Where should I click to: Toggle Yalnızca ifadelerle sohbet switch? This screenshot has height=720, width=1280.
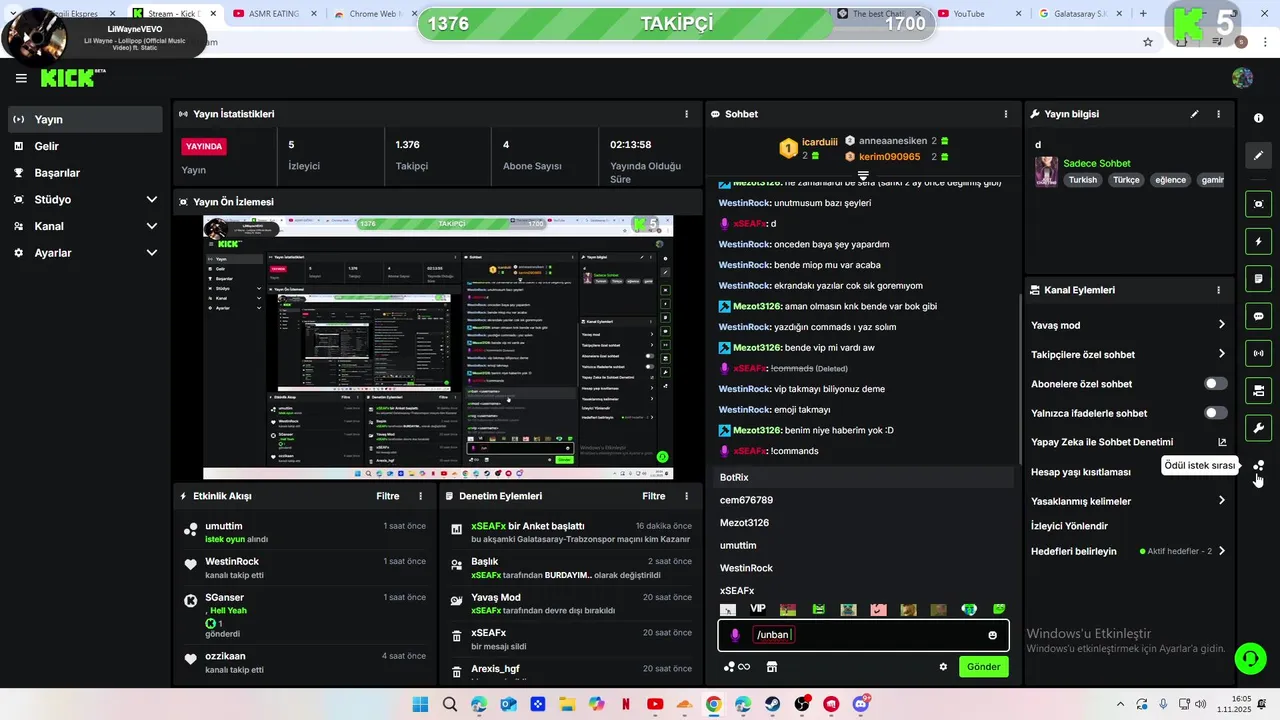click(x=1216, y=413)
